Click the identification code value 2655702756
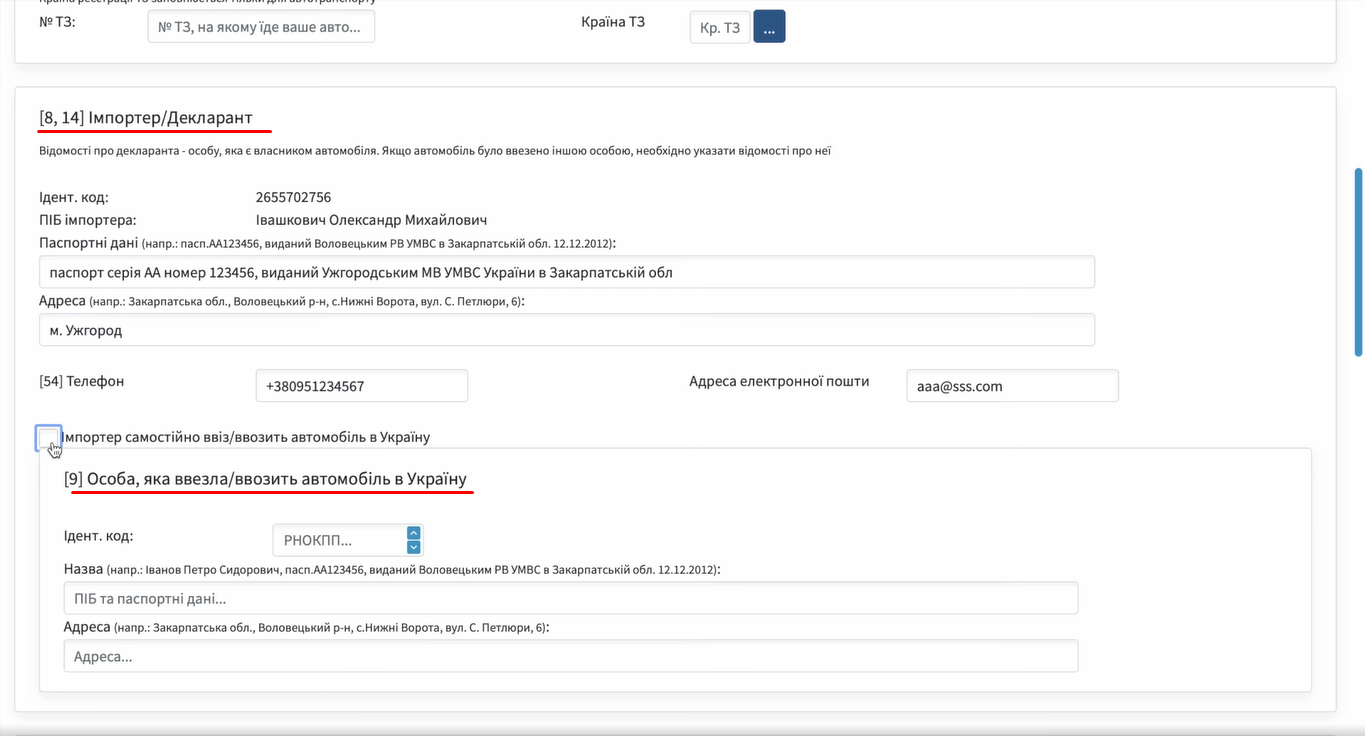The height and width of the screenshot is (736, 1365). coord(294,197)
